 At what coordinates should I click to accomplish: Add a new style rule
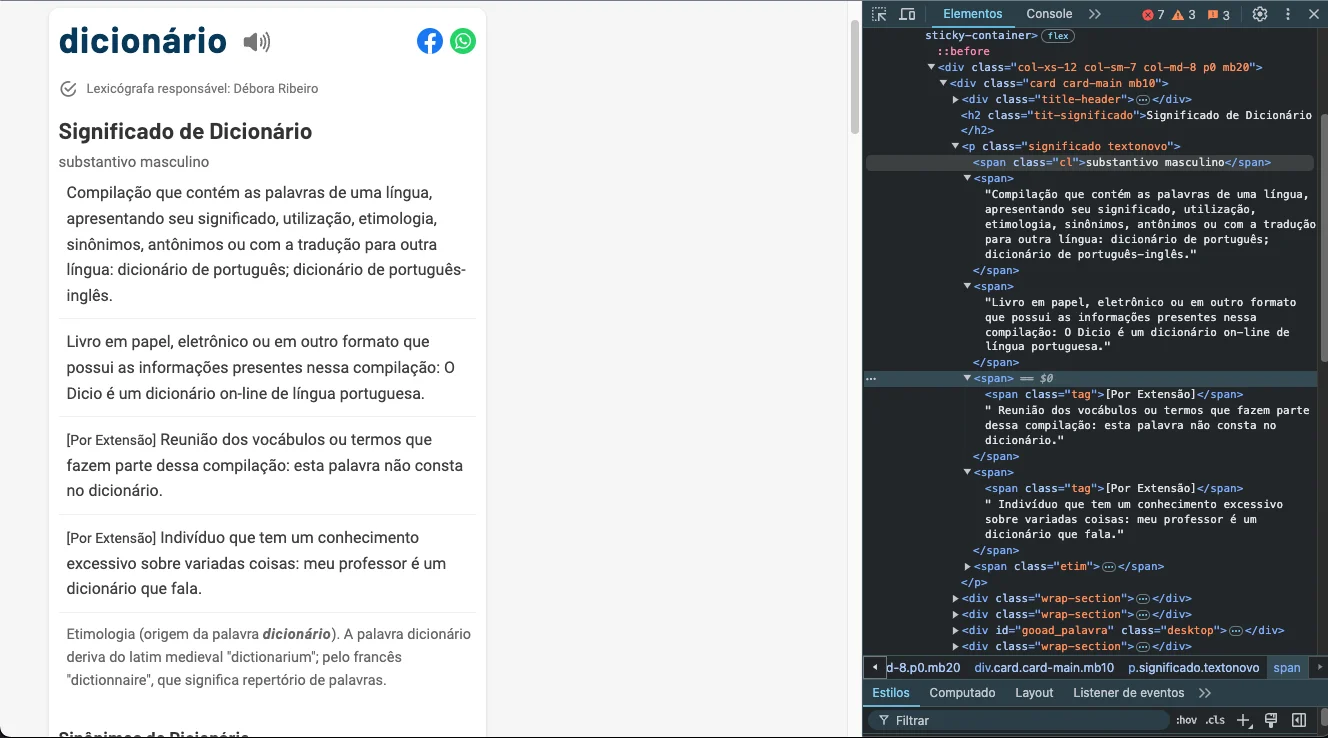[1243, 720]
